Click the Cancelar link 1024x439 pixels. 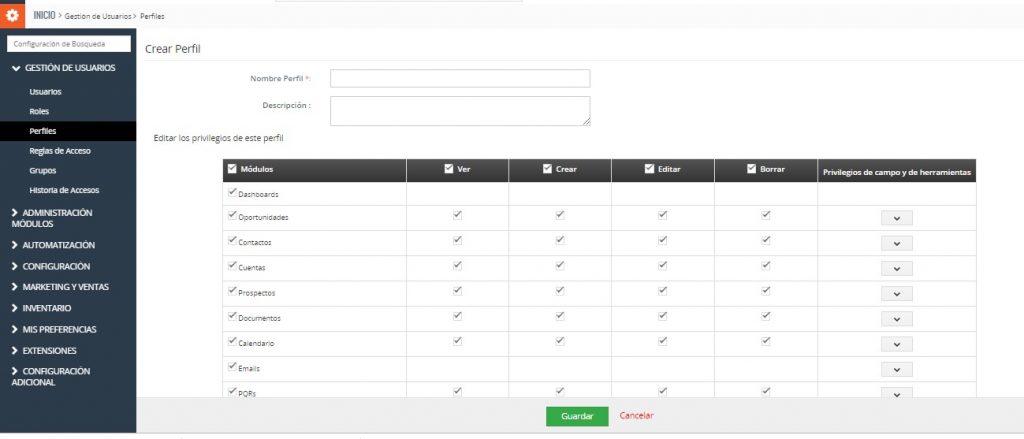coord(636,416)
